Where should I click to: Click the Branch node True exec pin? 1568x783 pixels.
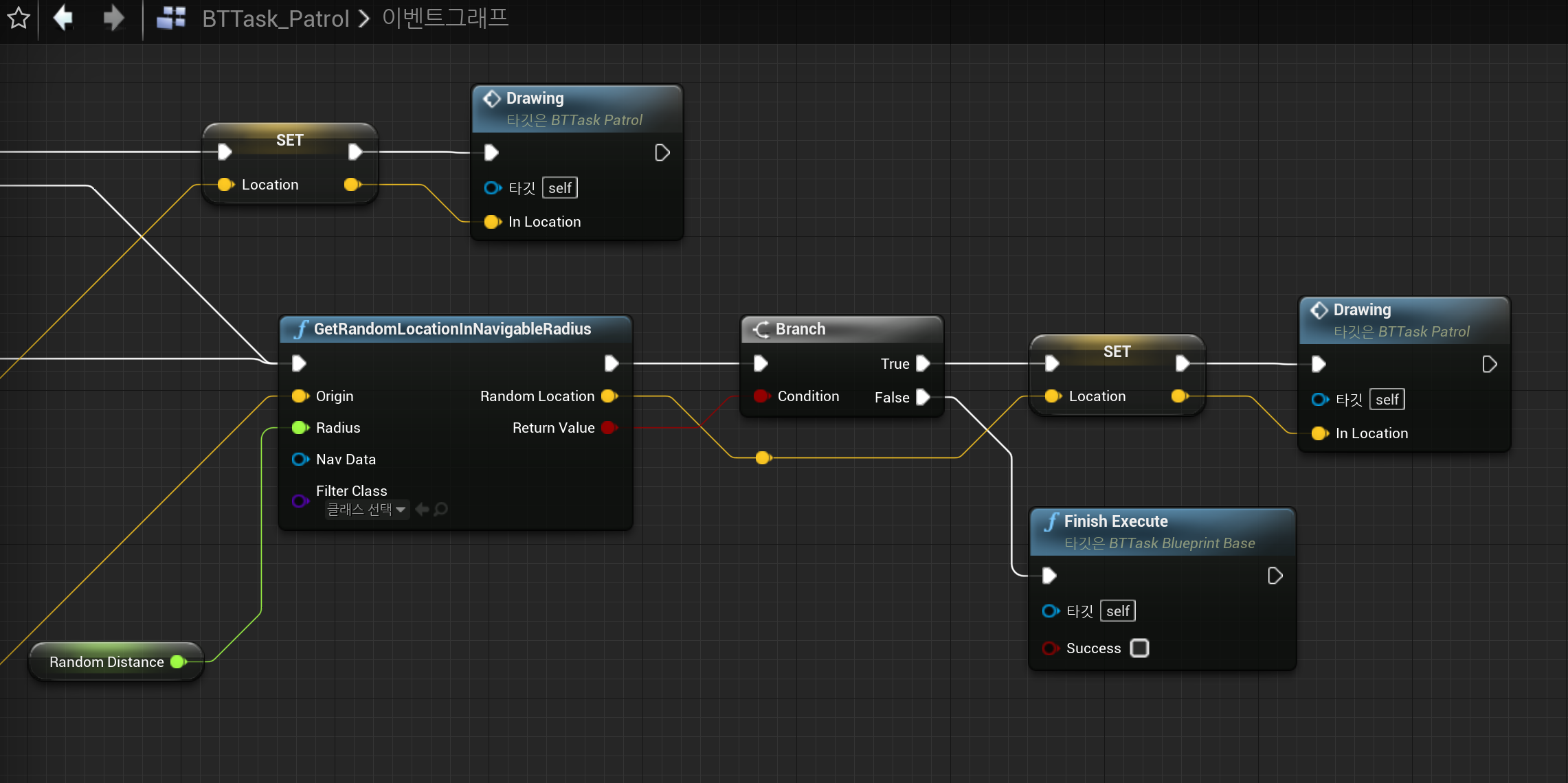923,363
